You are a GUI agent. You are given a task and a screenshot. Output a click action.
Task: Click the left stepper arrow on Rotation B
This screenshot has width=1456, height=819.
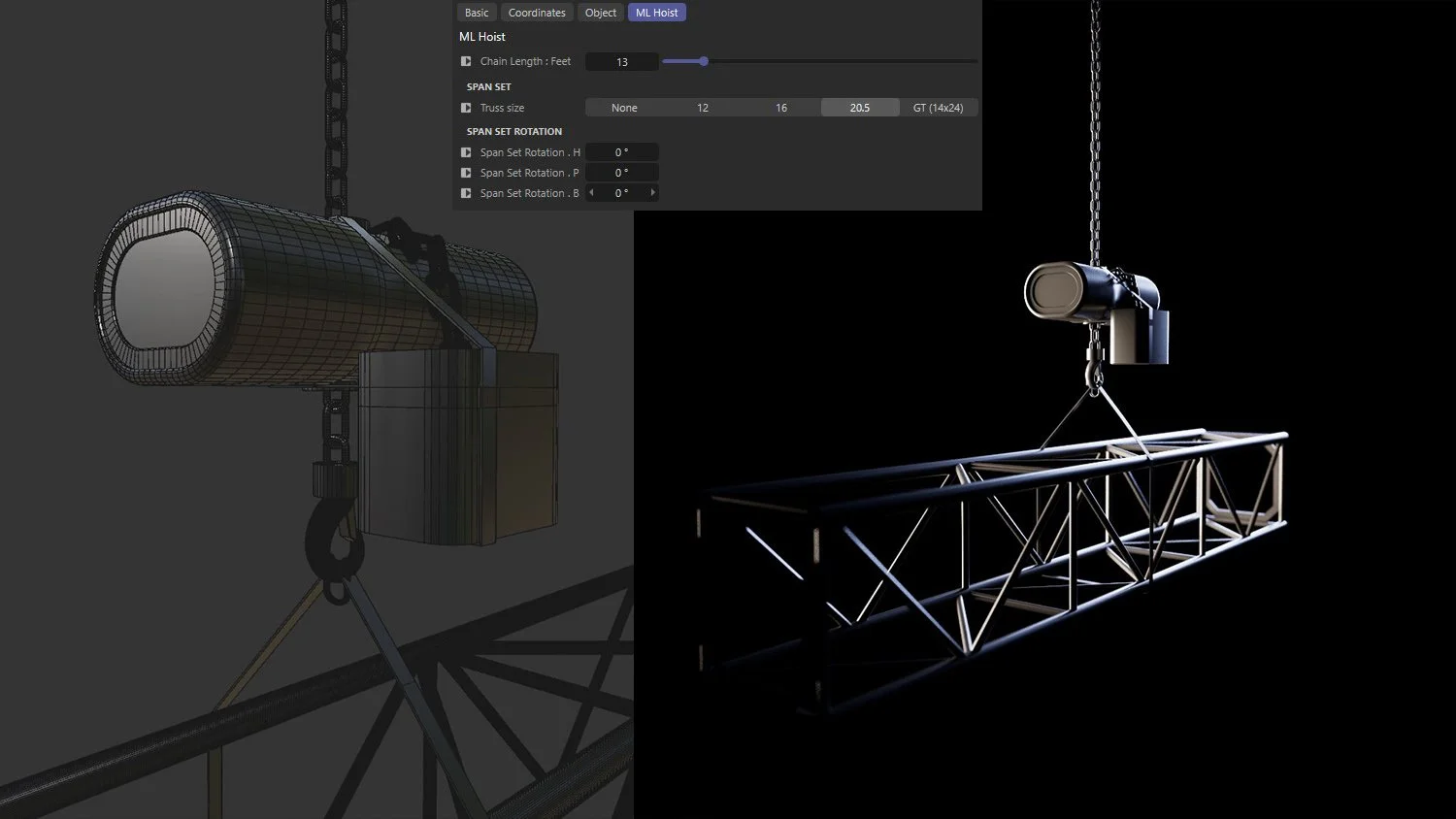coord(590,193)
